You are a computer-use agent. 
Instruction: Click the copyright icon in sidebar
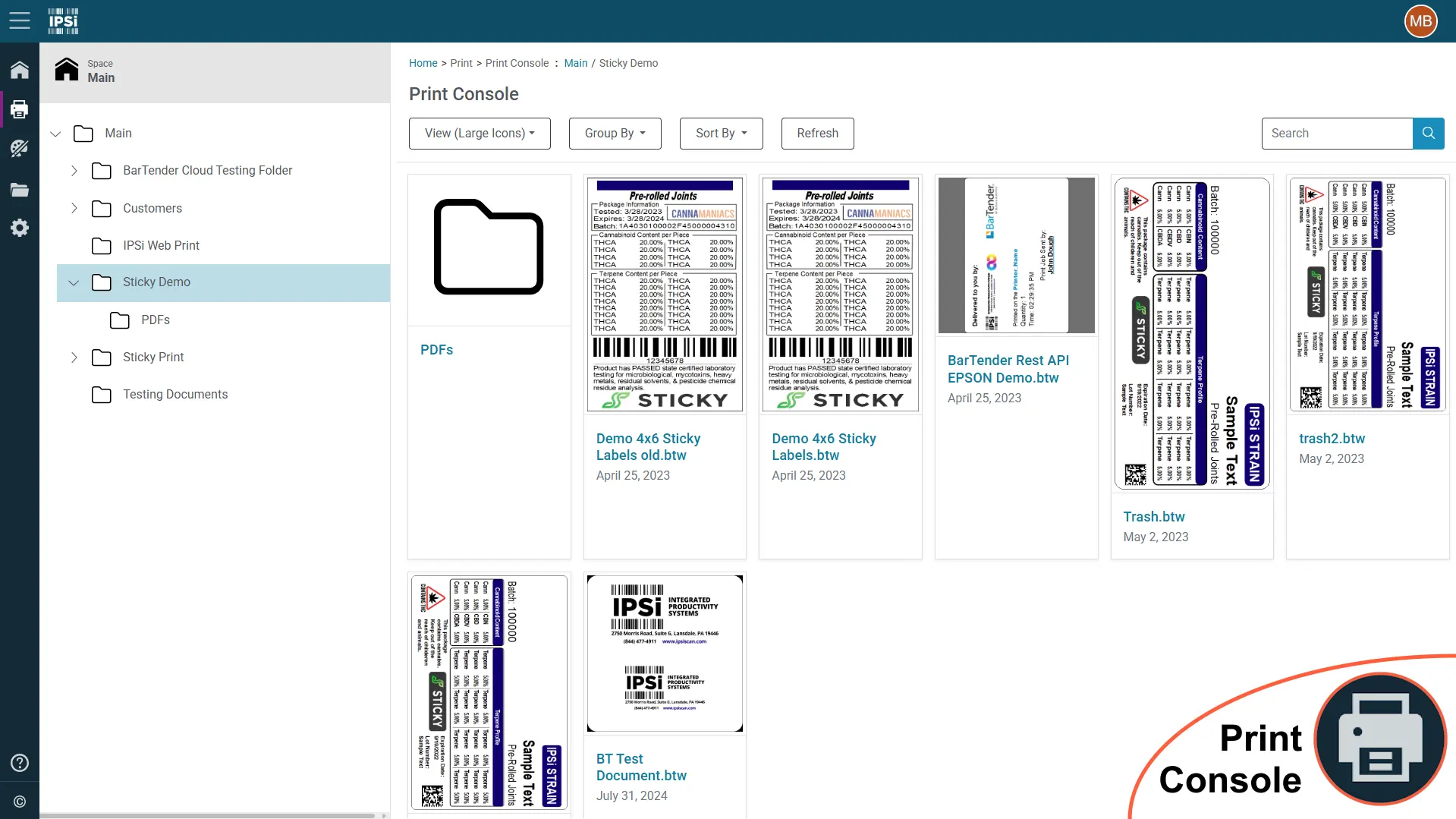pyautogui.click(x=20, y=802)
